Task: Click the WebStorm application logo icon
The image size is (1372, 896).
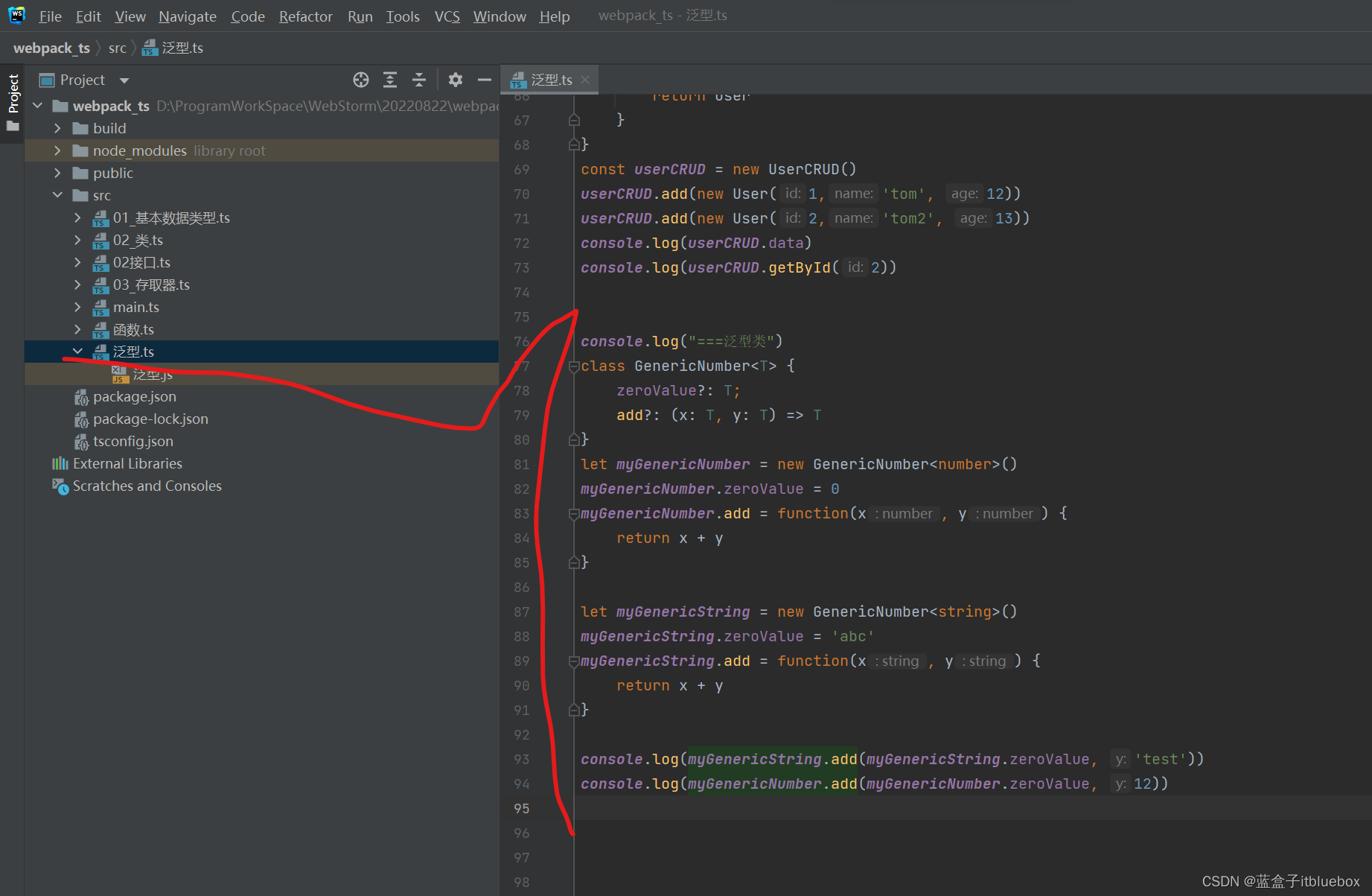Action: tap(16, 15)
